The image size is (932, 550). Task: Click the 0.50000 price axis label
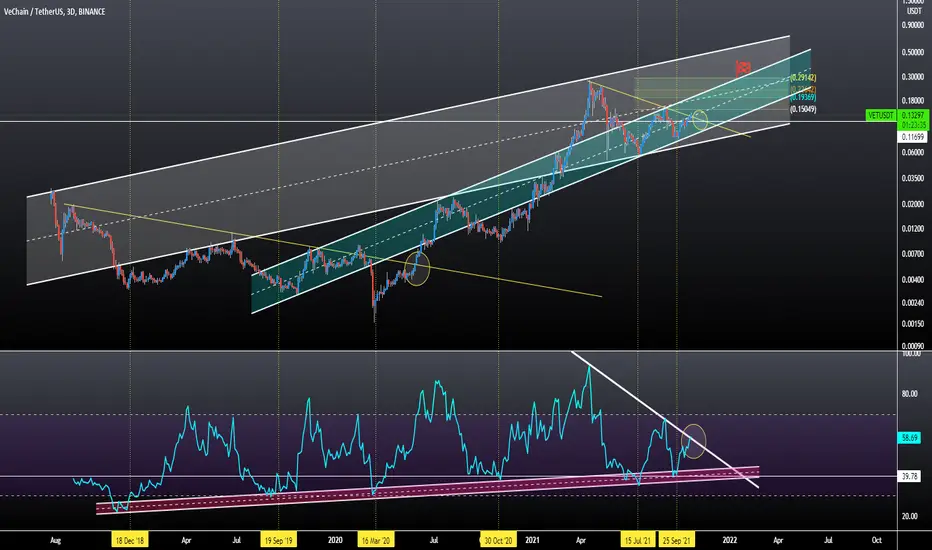[913, 52]
